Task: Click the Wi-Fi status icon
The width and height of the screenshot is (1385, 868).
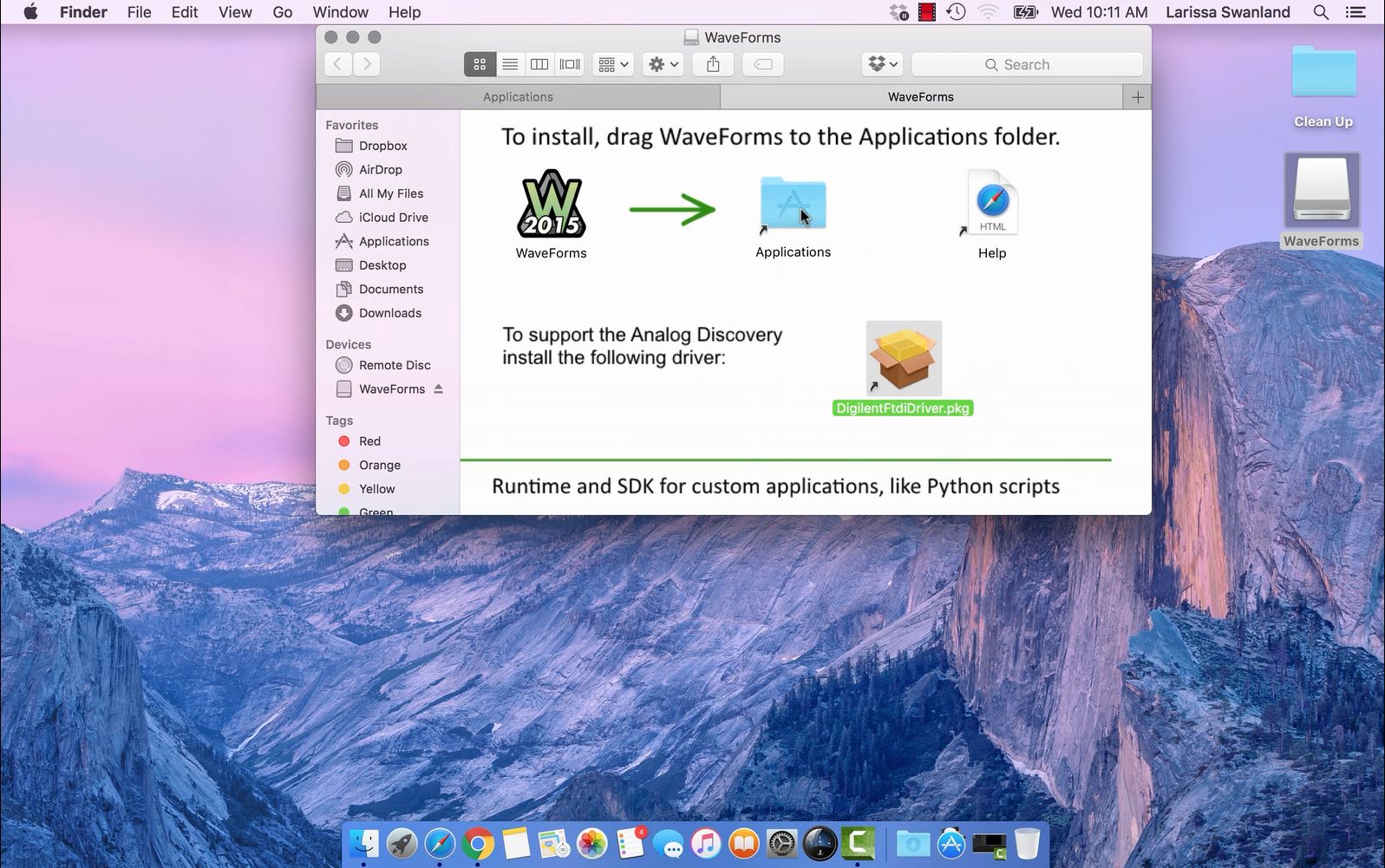Action: pyautogui.click(x=988, y=12)
